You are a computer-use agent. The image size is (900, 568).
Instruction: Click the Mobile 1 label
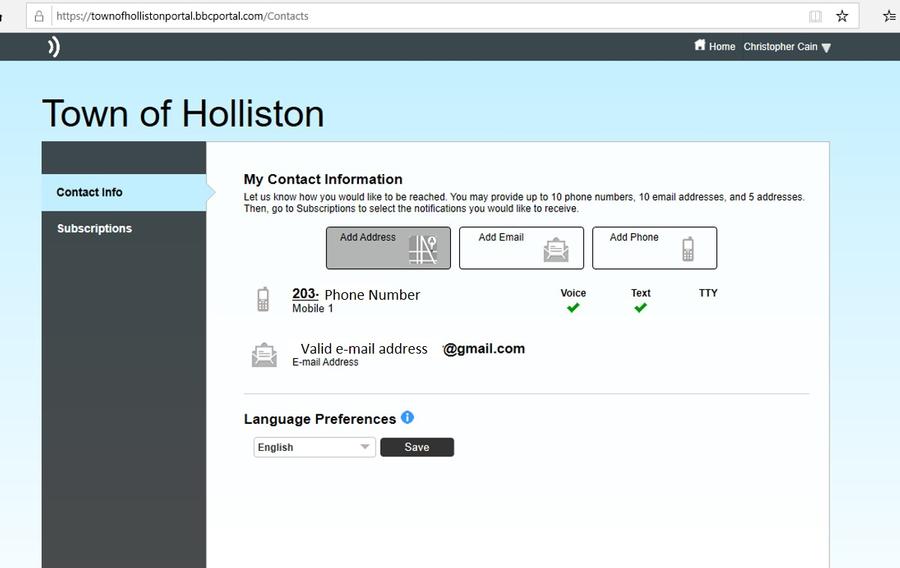(x=313, y=309)
